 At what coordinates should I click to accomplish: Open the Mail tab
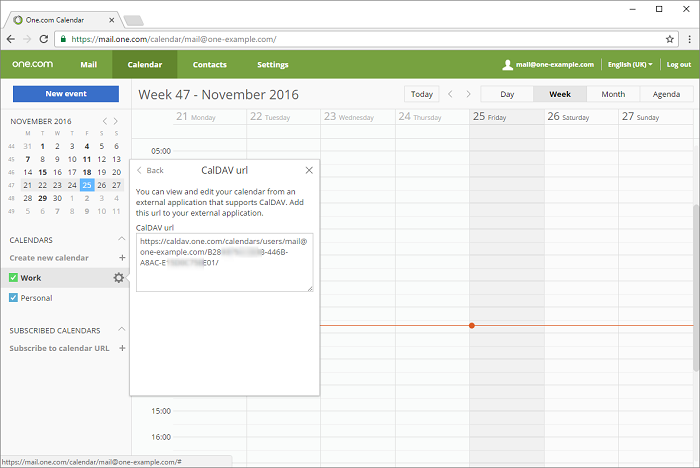click(x=88, y=64)
